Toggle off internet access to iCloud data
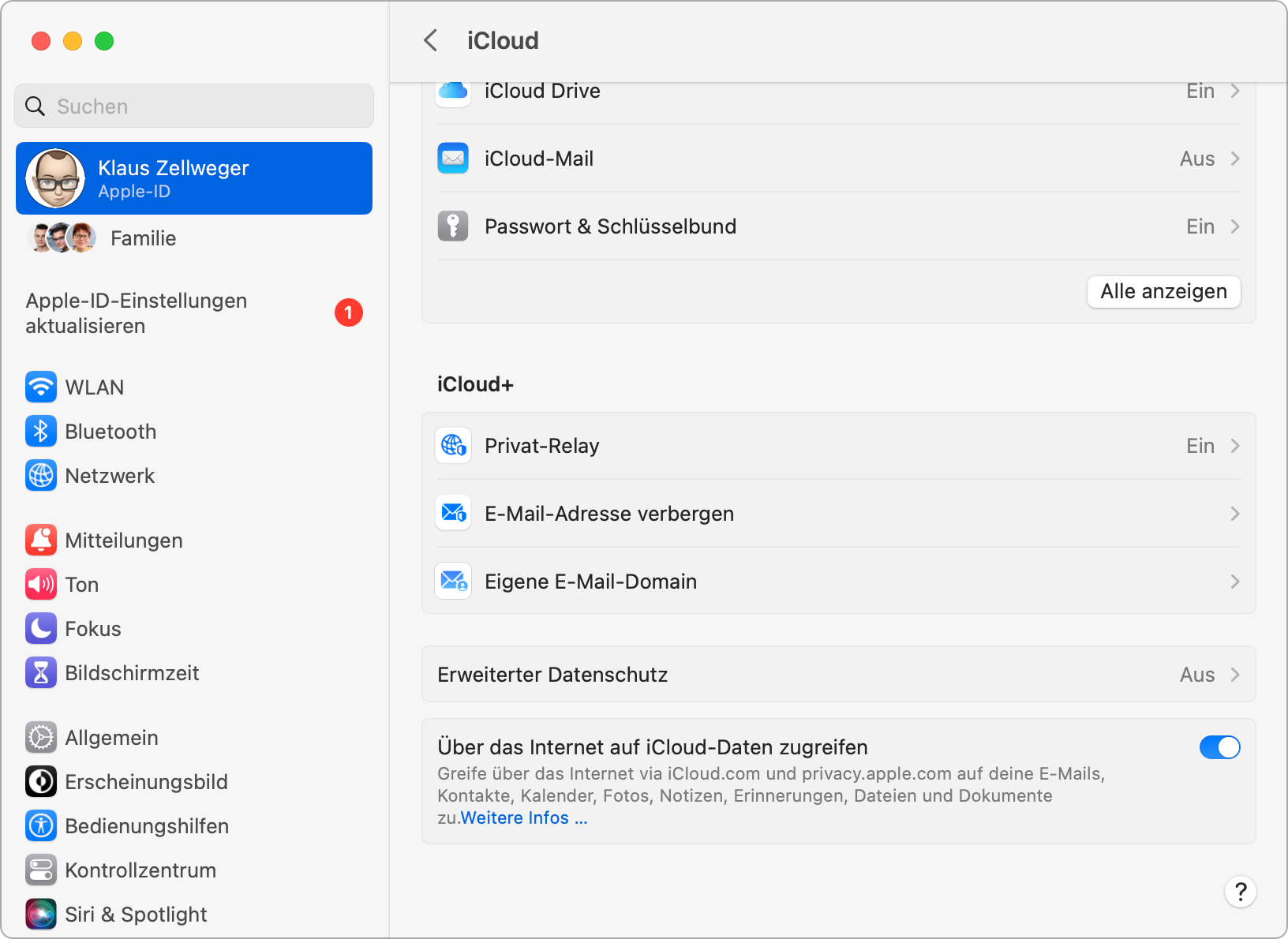Screen dimensions: 1288x939 pyautogui.click(x=1220, y=747)
